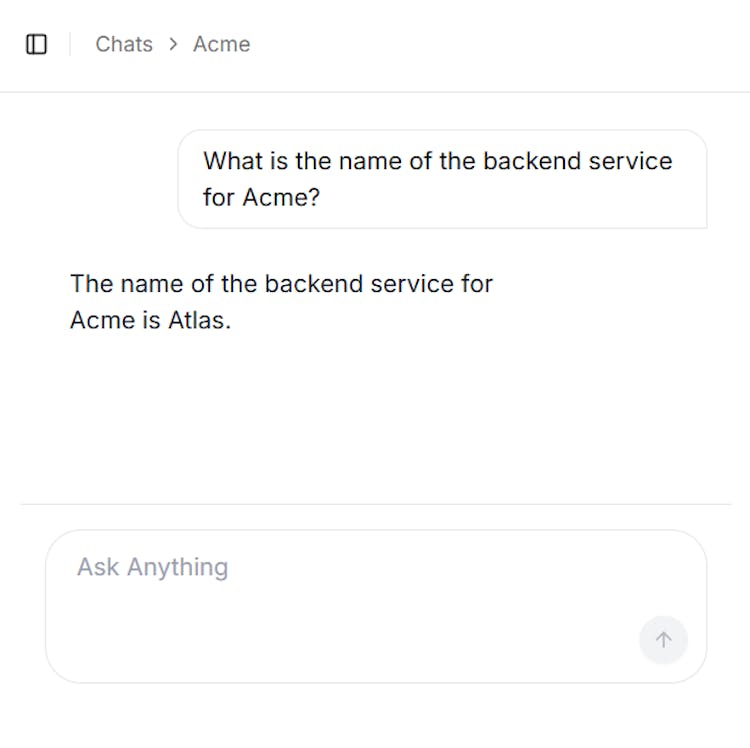
Task: Select the Acme breadcrumb item
Action: click(221, 44)
